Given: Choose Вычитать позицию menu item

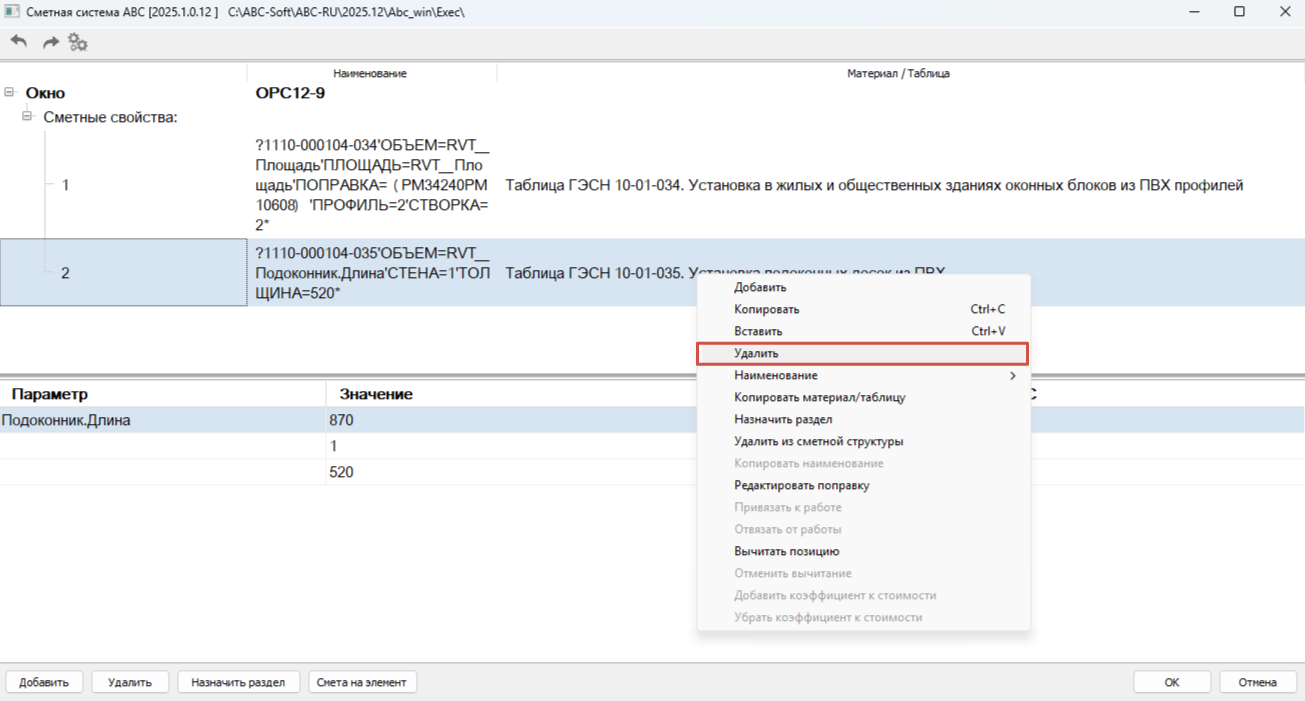Looking at the screenshot, I should pyautogui.click(x=863, y=552).
